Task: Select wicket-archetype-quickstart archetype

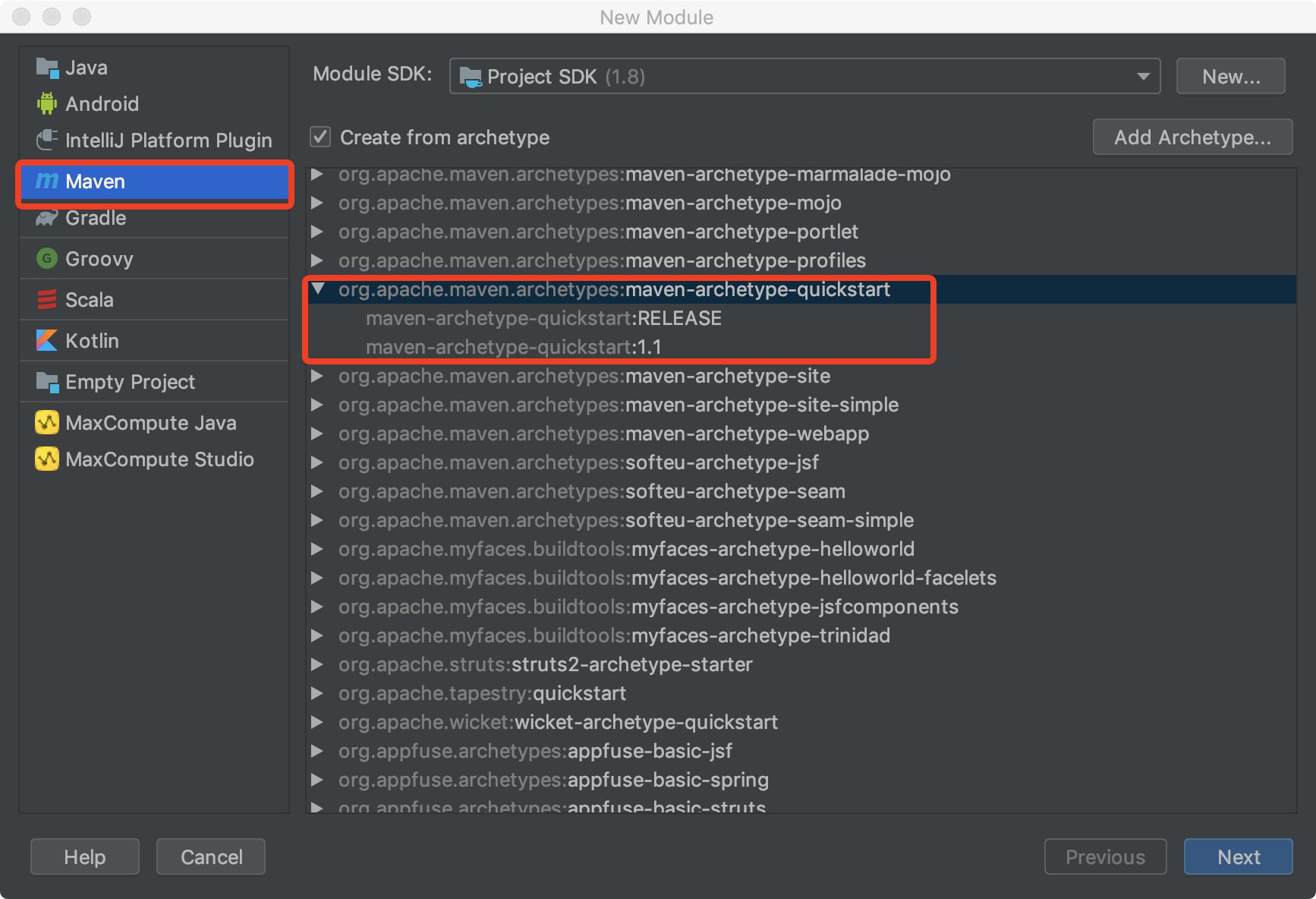Action: click(x=558, y=722)
